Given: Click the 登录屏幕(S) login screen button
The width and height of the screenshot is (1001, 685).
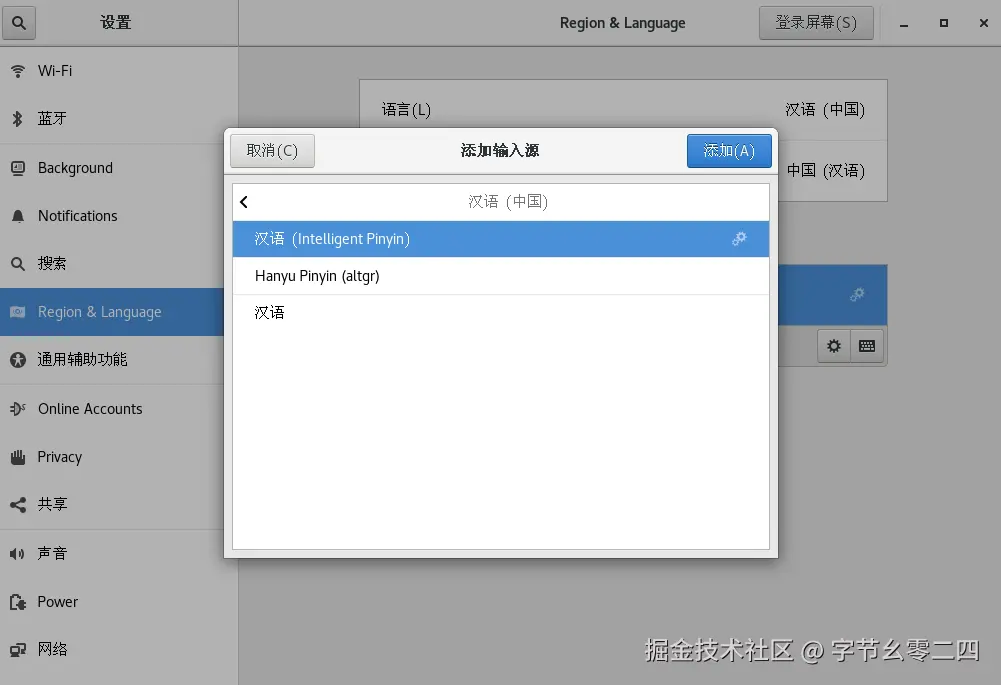Looking at the screenshot, I should tap(816, 23).
